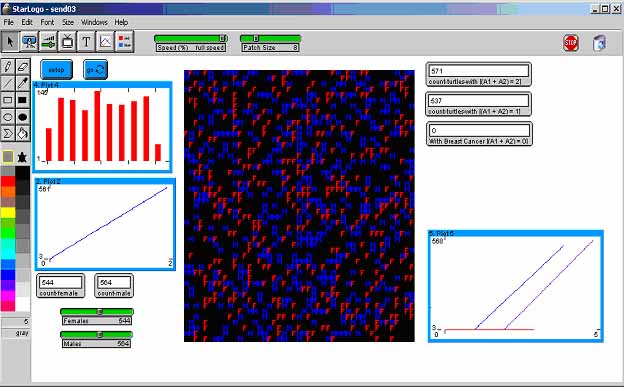The image size is (624, 387).
Task: Select the arrow pointer tool
Action: coord(10,42)
